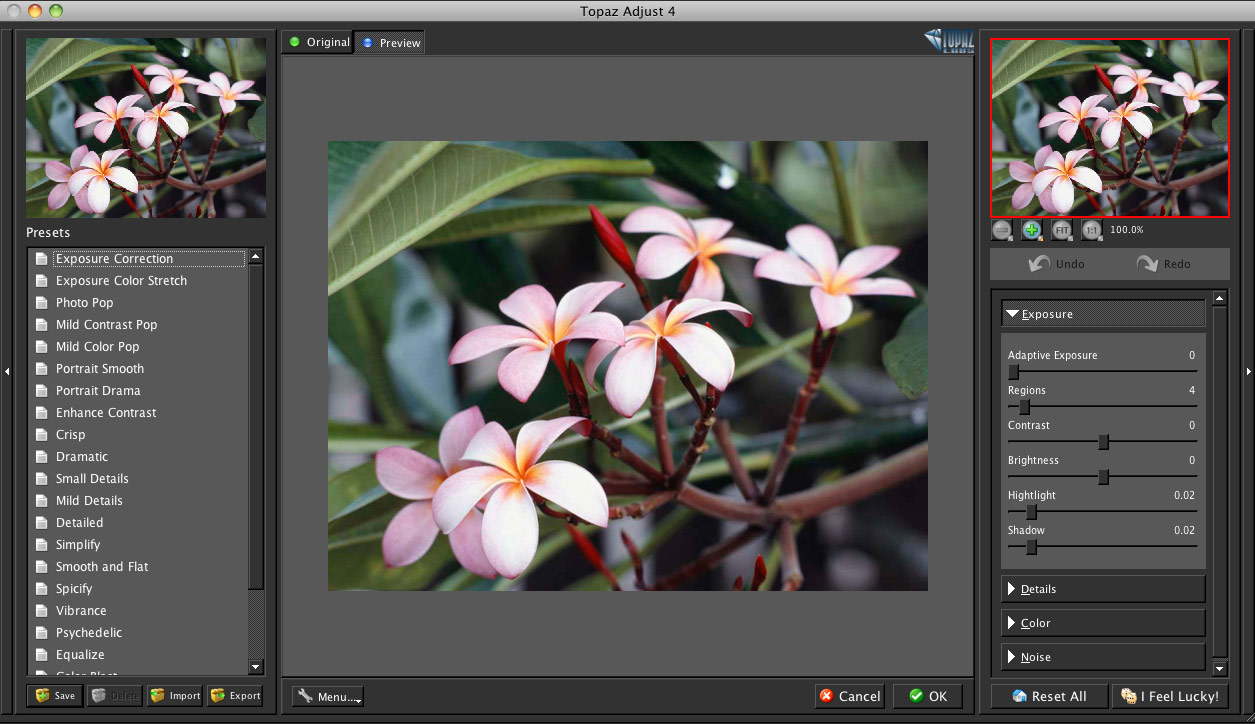1255x724 pixels.
Task: Click the 1:1 actual size zoom icon
Action: [x=1092, y=230]
